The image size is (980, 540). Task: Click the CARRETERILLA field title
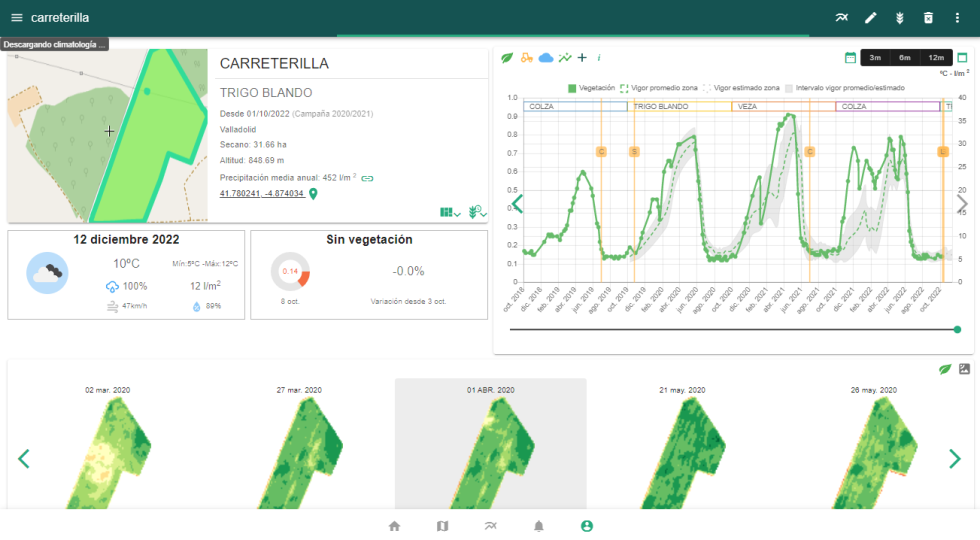pyautogui.click(x=274, y=63)
